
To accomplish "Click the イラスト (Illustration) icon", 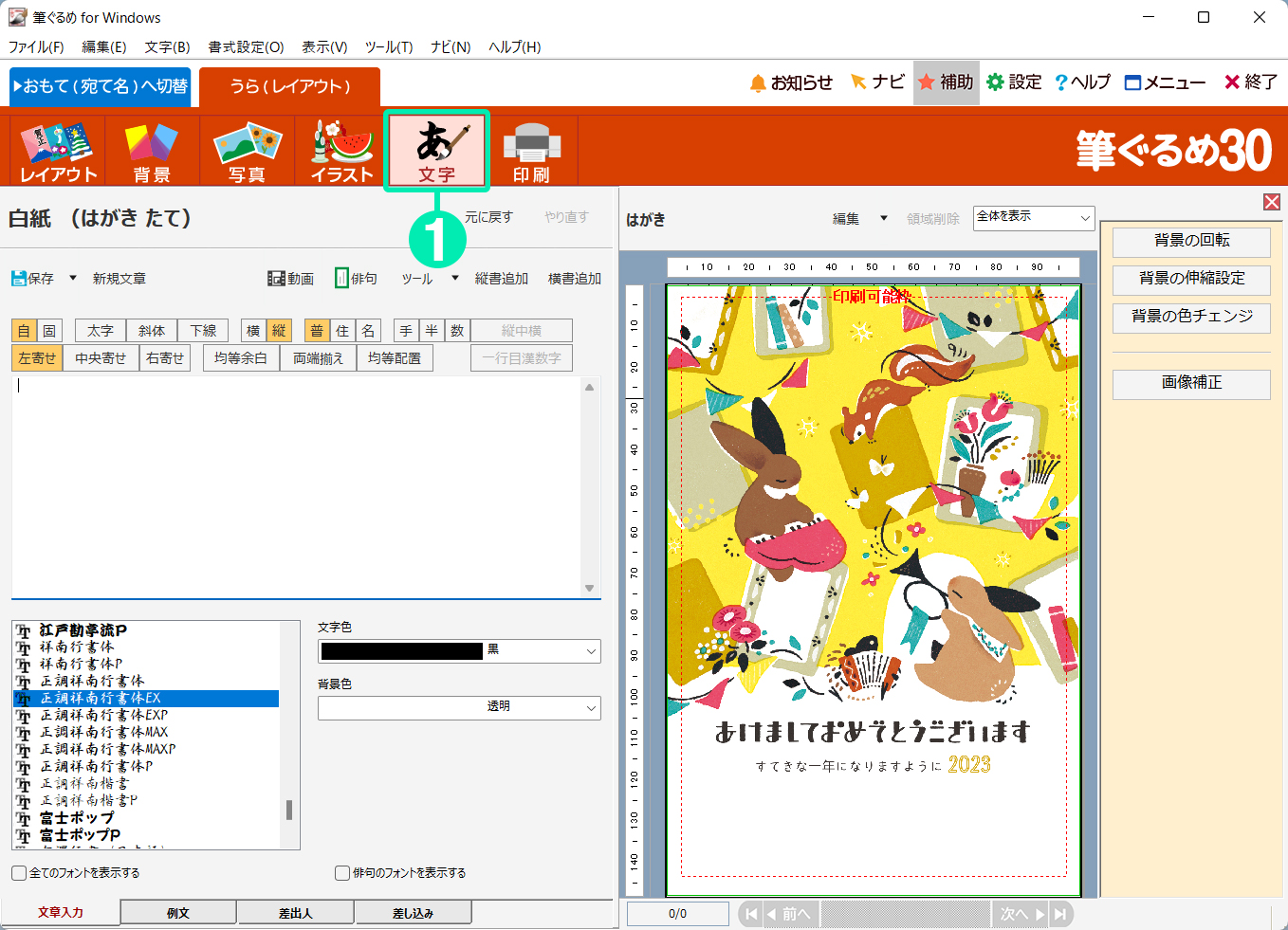I will (342, 150).
